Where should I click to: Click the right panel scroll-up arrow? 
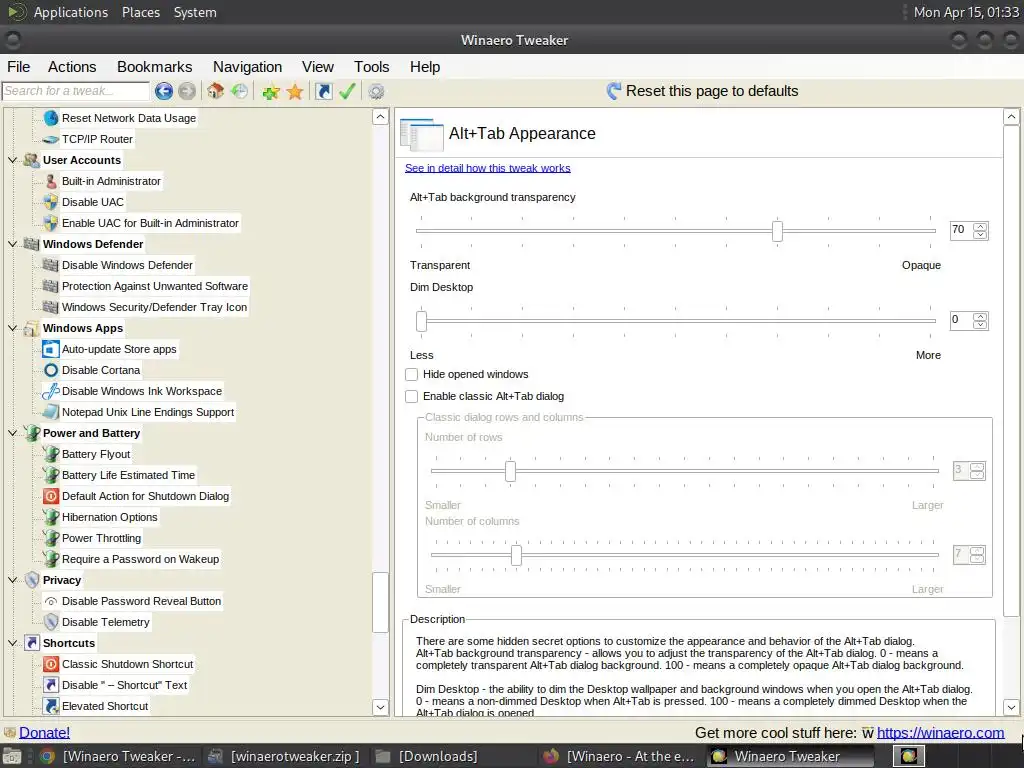pyautogui.click(x=1011, y=117)
